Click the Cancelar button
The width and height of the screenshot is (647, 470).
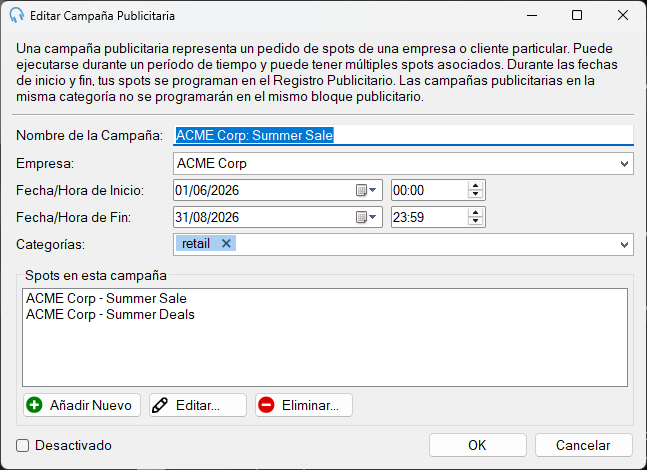click(583, 445)
